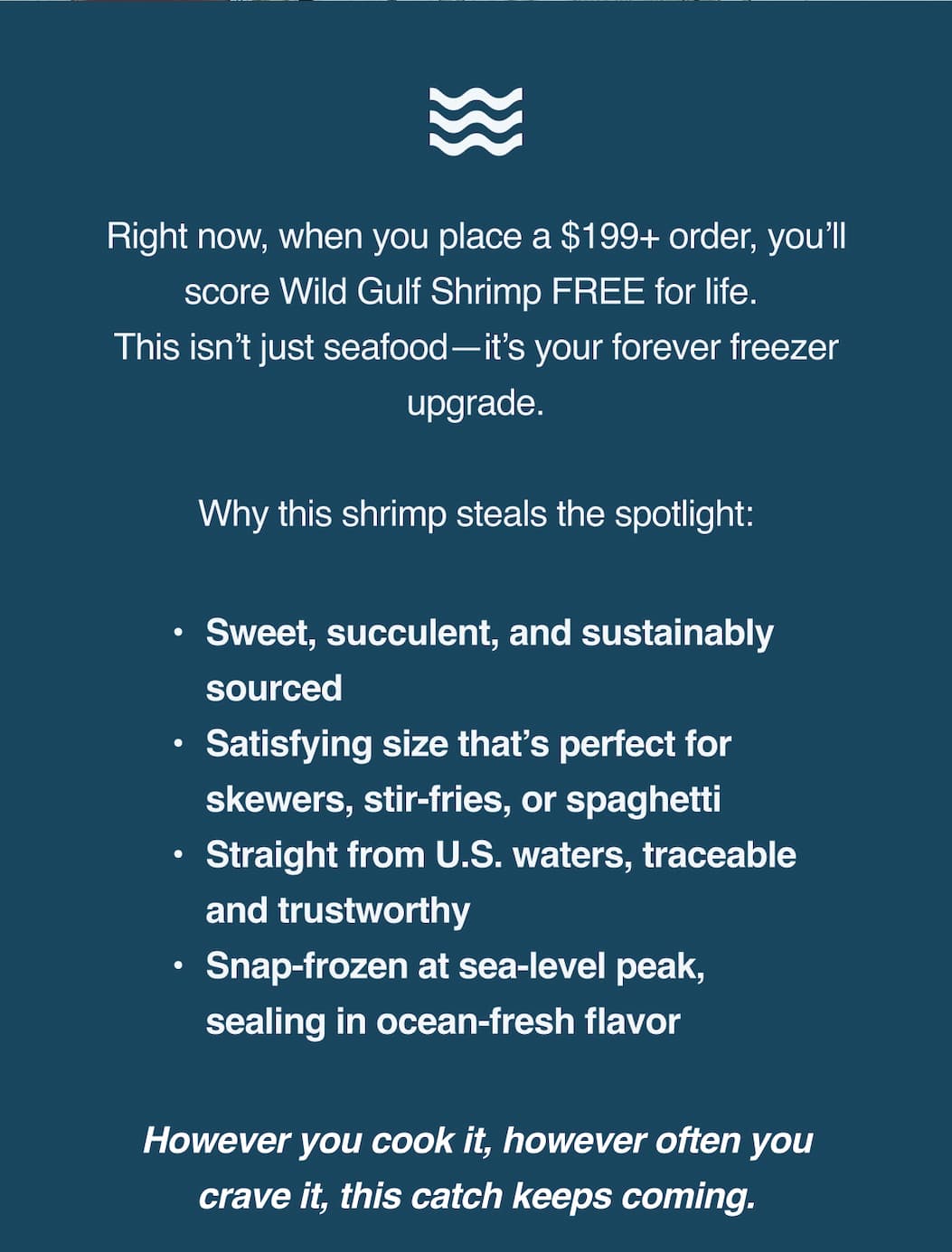952x1252 pixels.
Task: Select the "Snap-frozen at sea-level peak," line
Action: [455, 966]
